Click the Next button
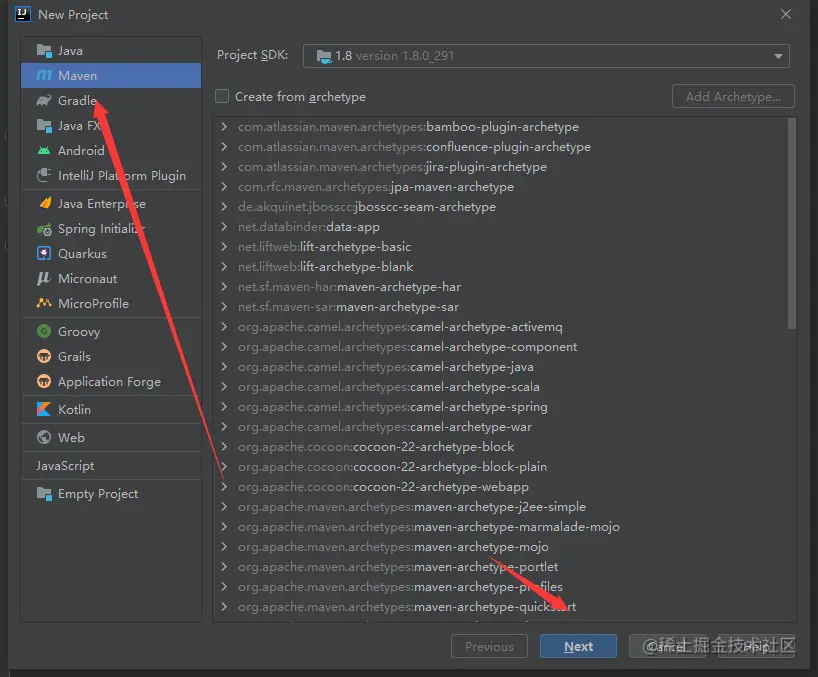Image resolution: width=818 pixels, height=677 pixels. pos(578,646)
